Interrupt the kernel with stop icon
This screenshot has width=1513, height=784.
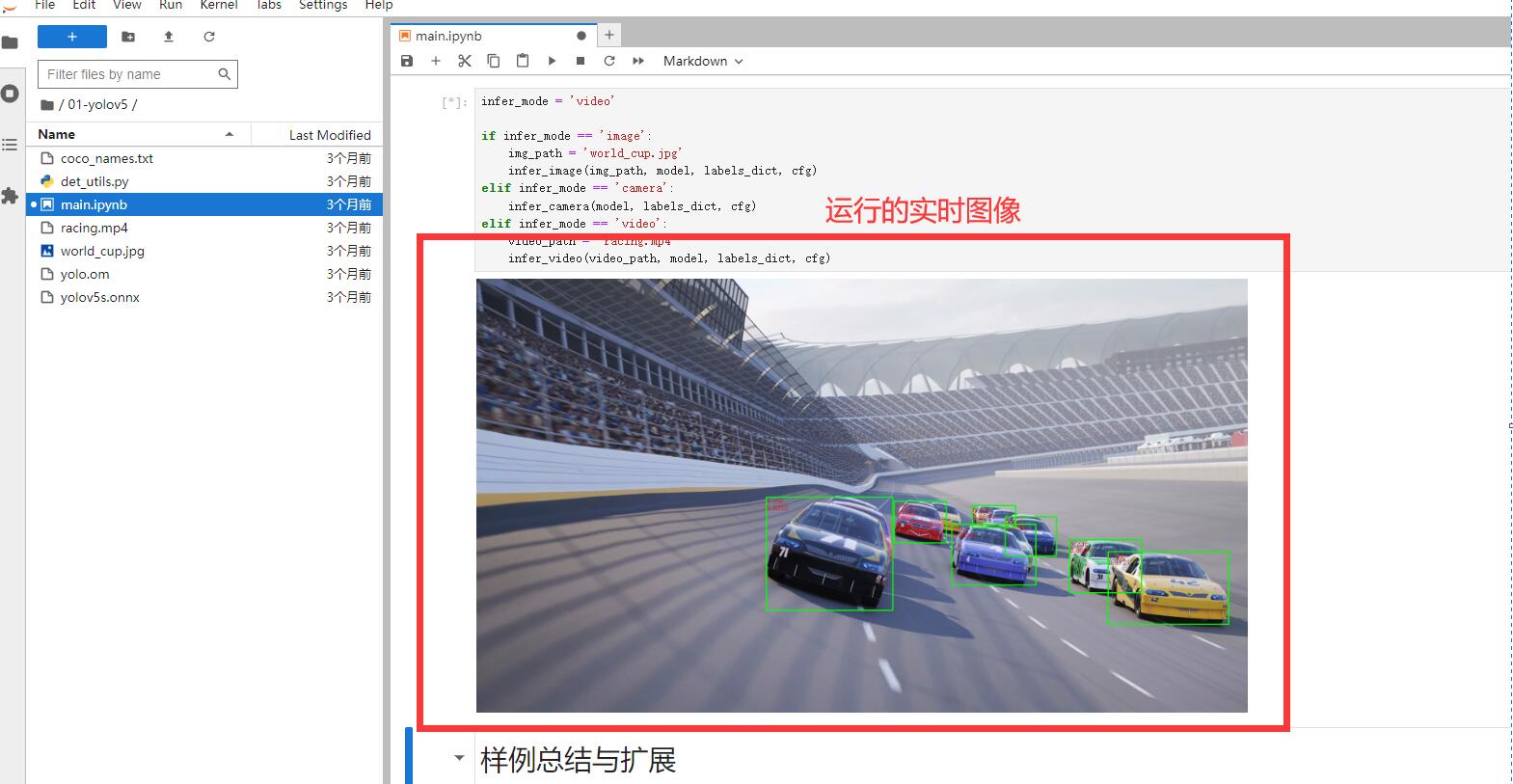point(581,61)
